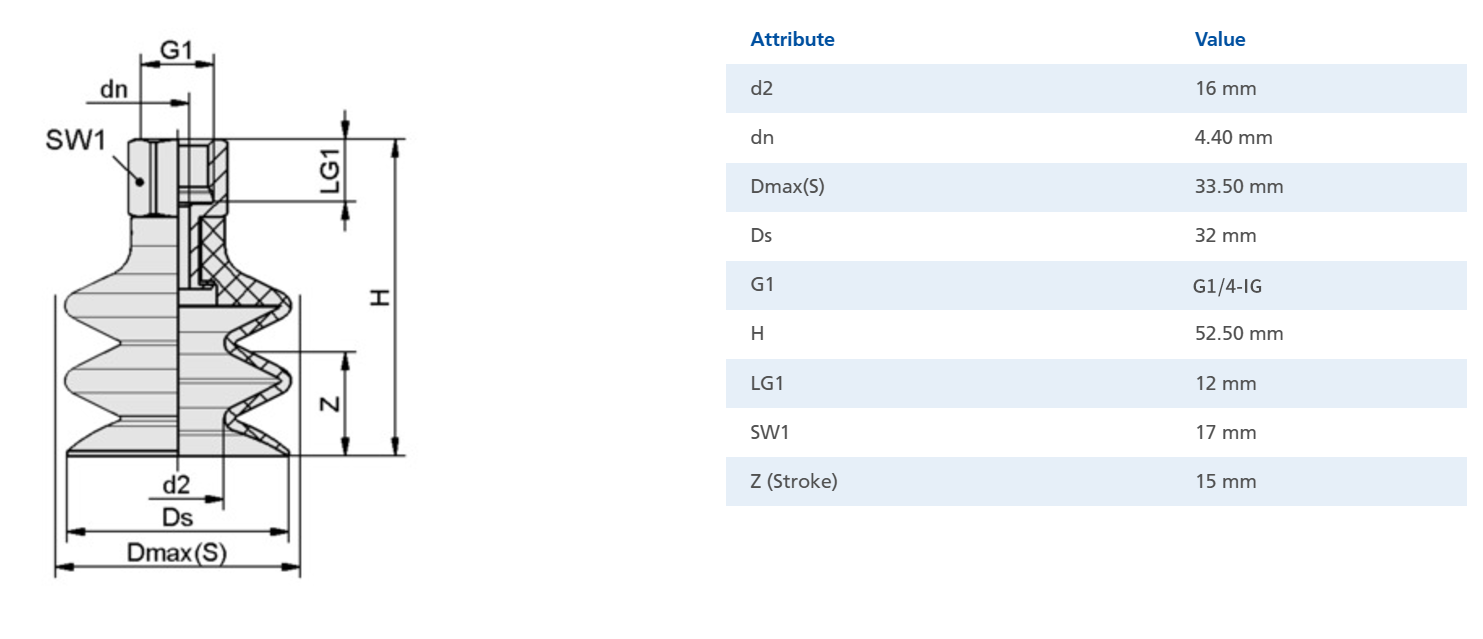Select the Ds value 32 mm
This screenshot has width=1483, height=639.
click(1225, 236)
